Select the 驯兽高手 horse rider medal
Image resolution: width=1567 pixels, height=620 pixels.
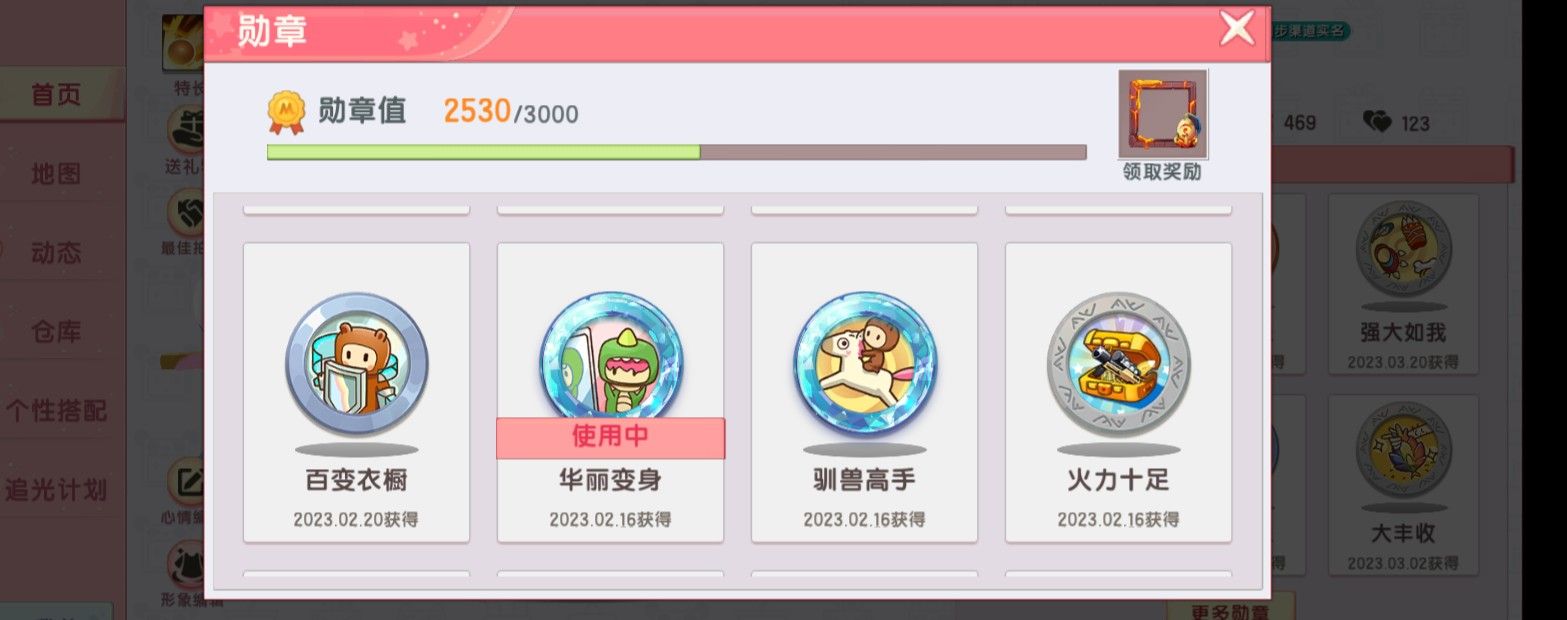point(864,393)
